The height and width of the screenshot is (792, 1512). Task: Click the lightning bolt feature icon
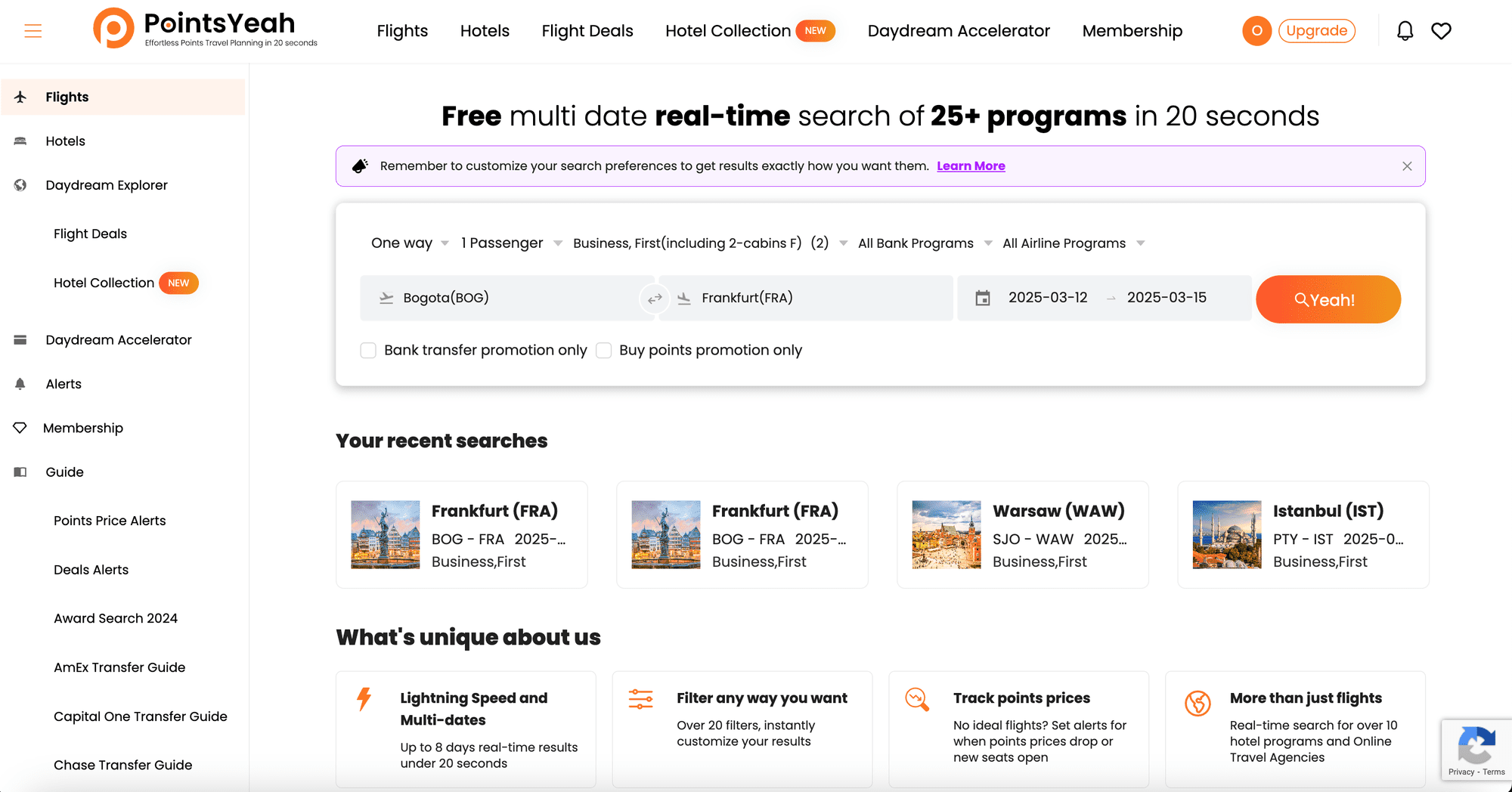tap(364, 699)
